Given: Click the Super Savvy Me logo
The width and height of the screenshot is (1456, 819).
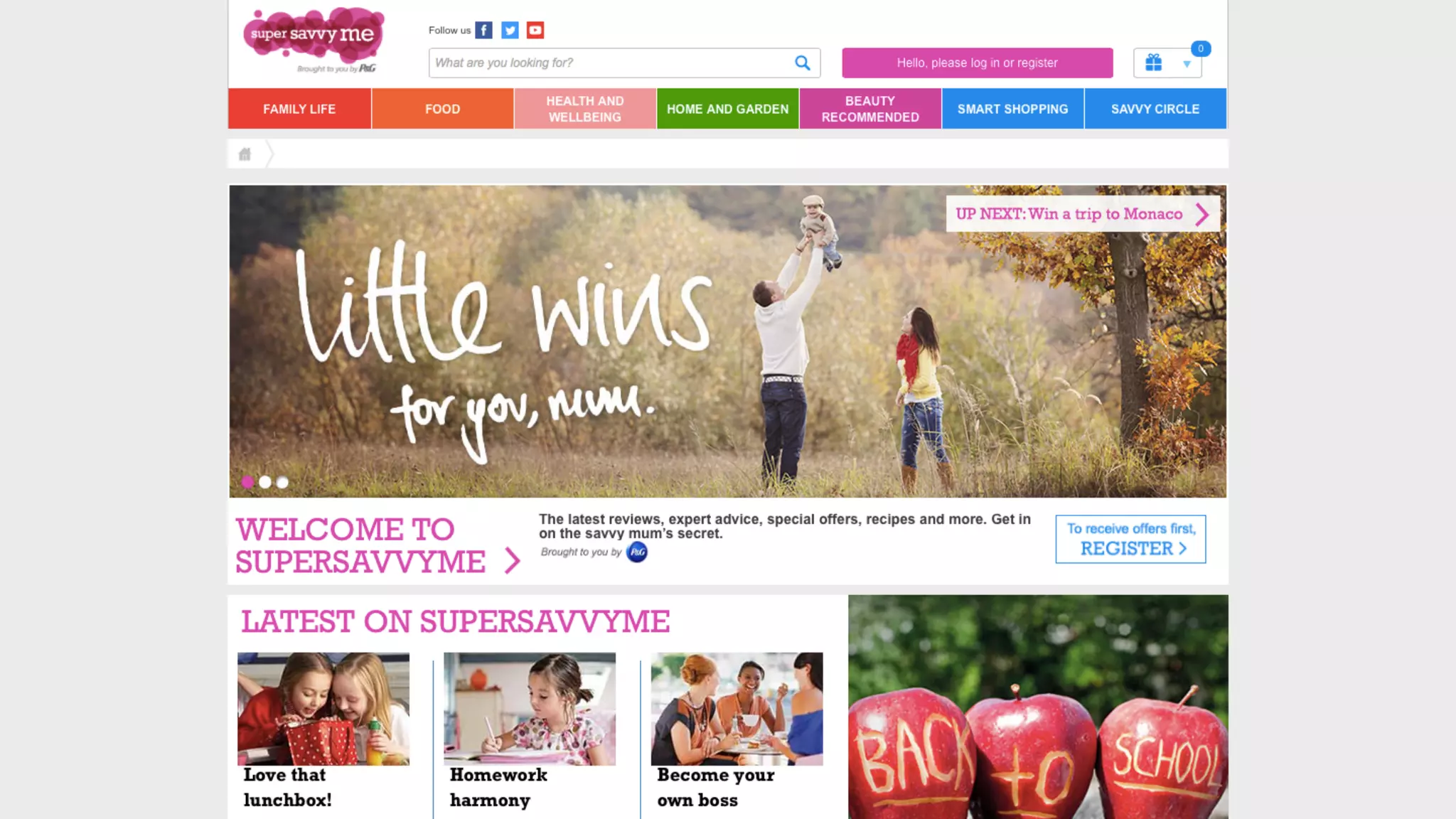Looking at the screenshot, I should pyautogui.click(x=314, y=40).
